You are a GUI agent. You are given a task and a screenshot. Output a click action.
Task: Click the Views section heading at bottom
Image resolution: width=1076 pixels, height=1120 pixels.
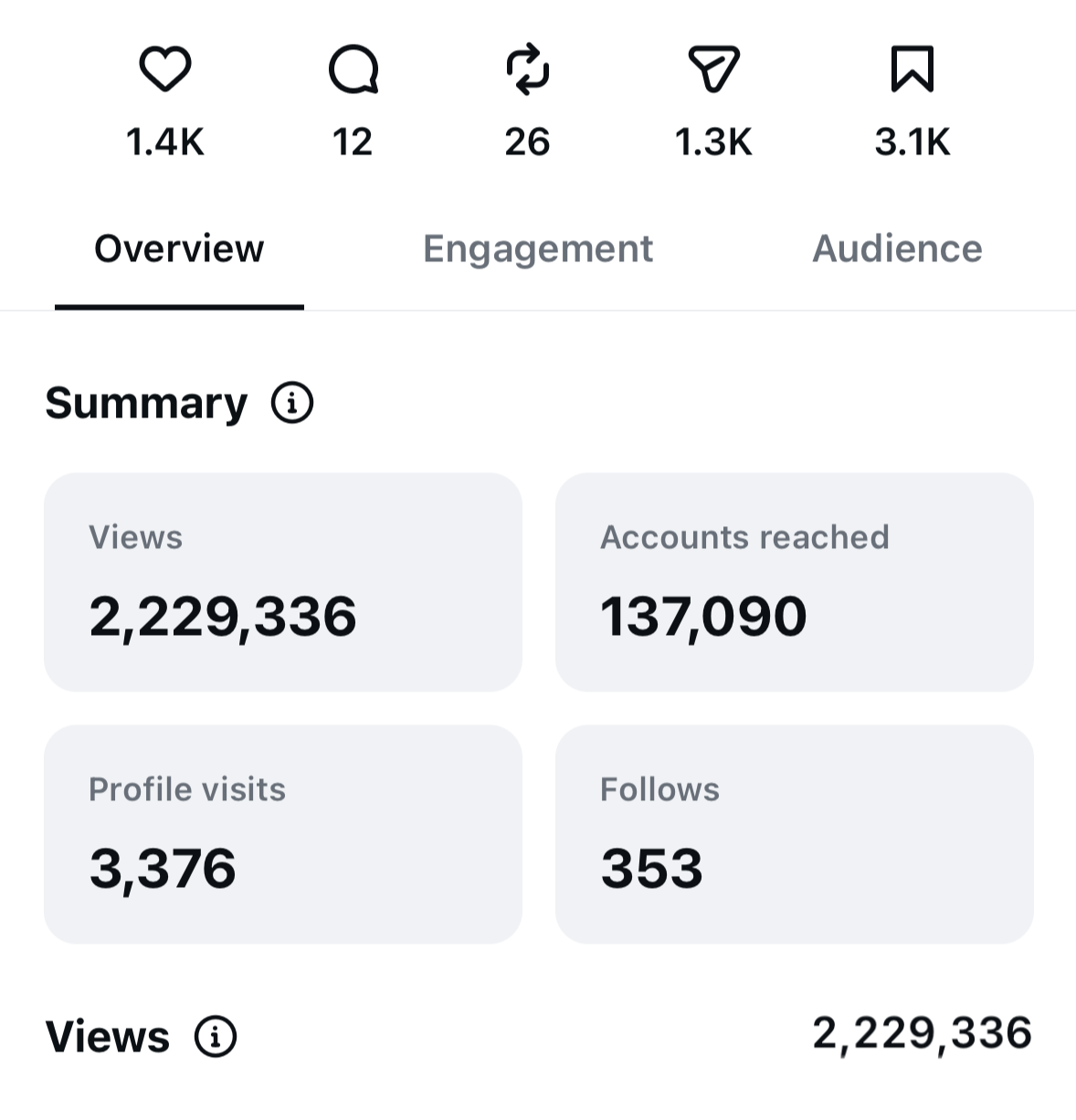[x=108, y=1037]
